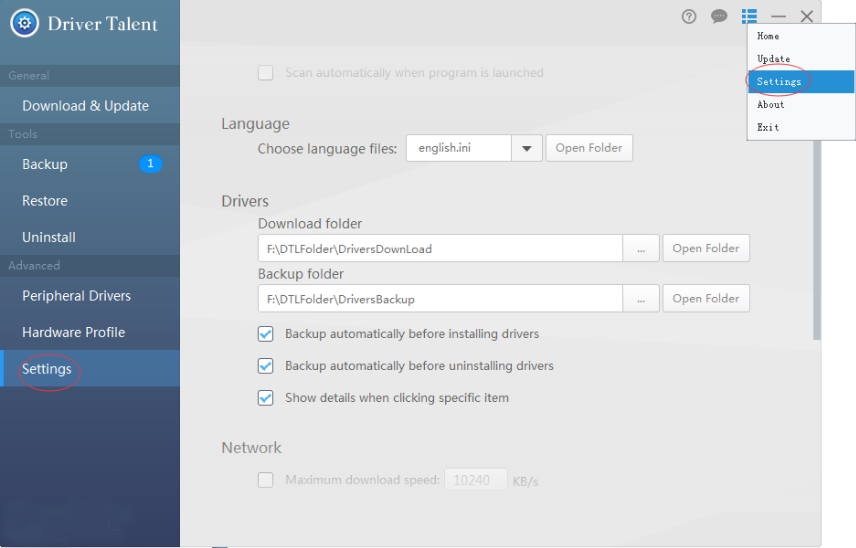Select Settings in the left sidebar
The image size is (856, 548).
(90, 368)
